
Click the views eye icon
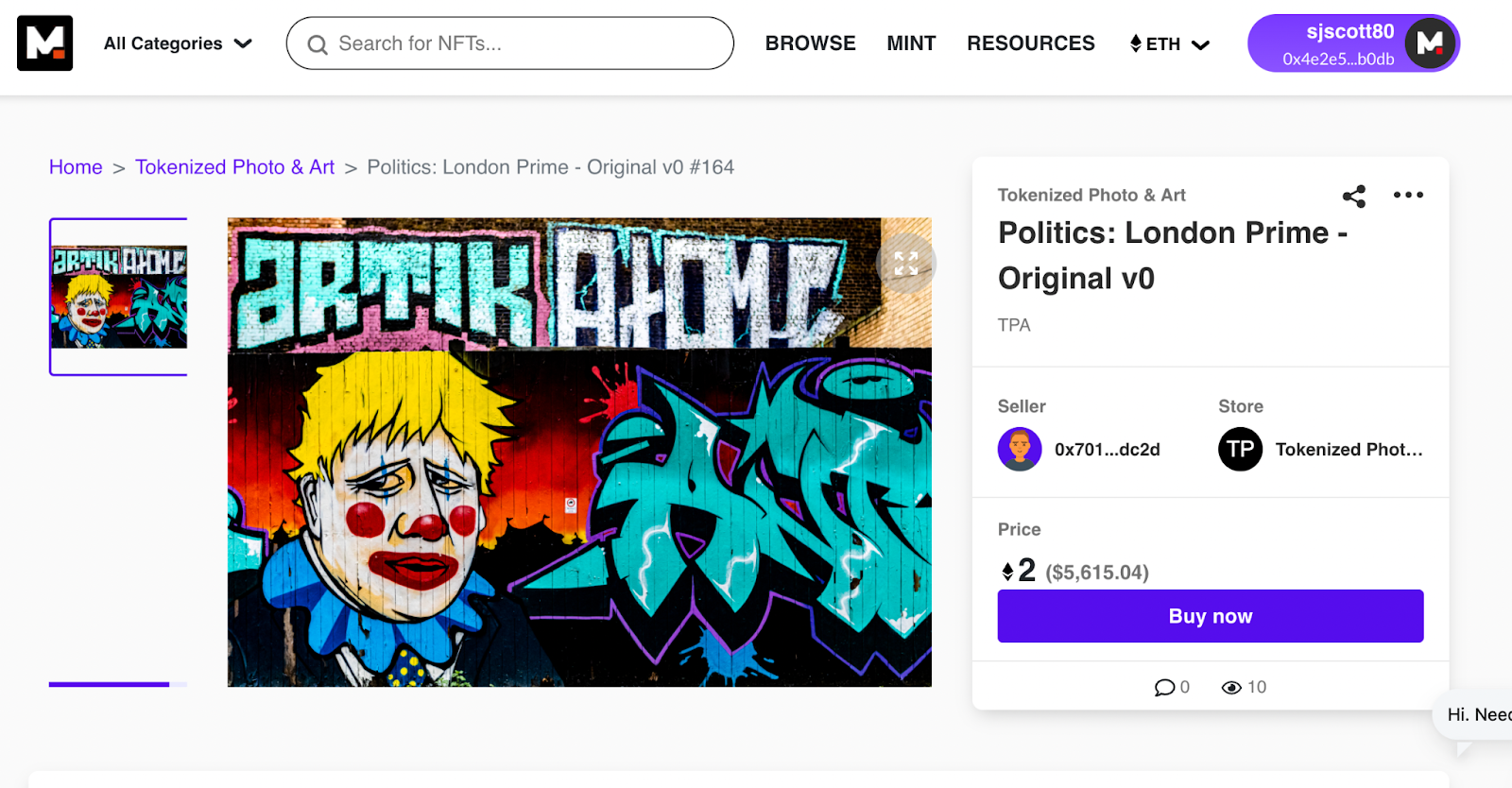pos(1231,688)
